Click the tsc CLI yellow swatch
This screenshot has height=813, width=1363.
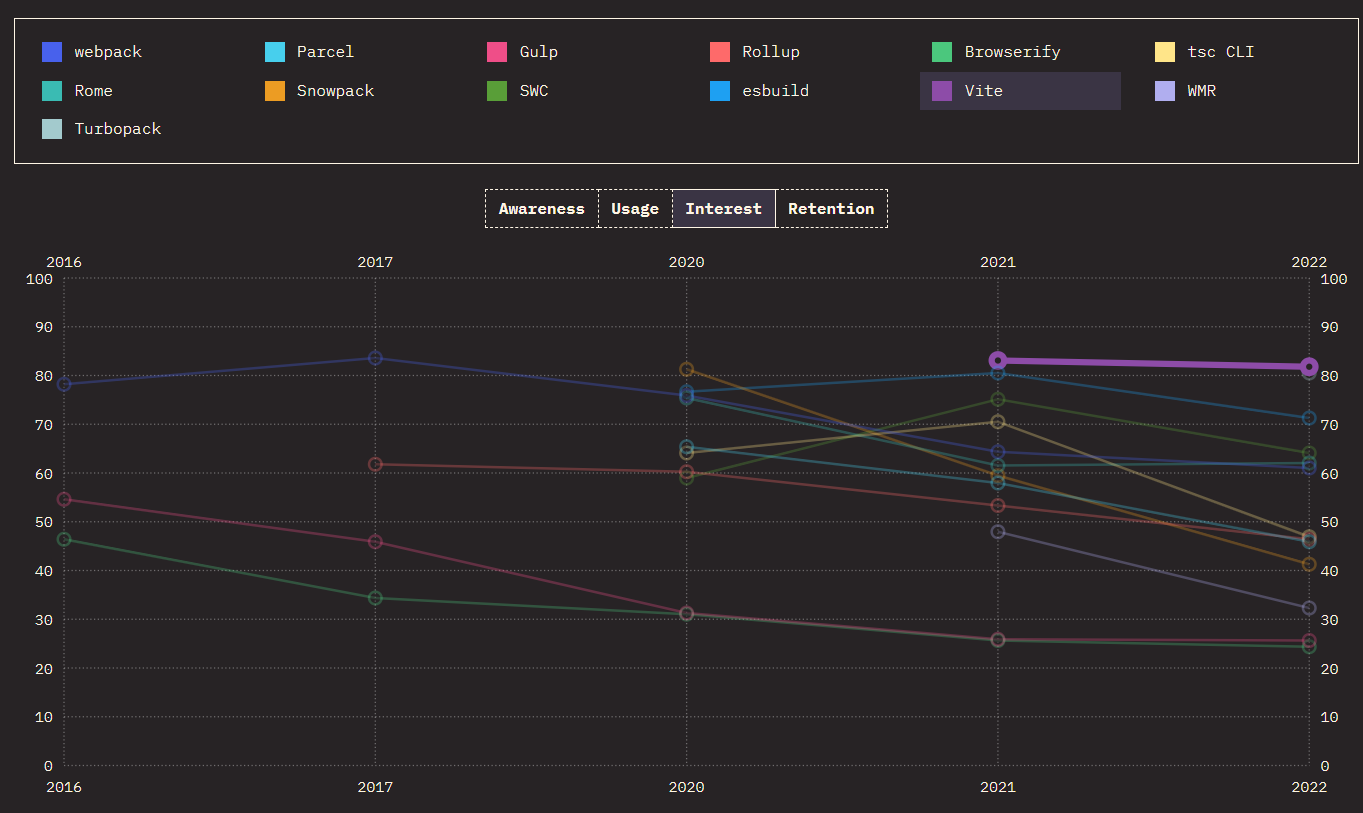coord(1165,52)
